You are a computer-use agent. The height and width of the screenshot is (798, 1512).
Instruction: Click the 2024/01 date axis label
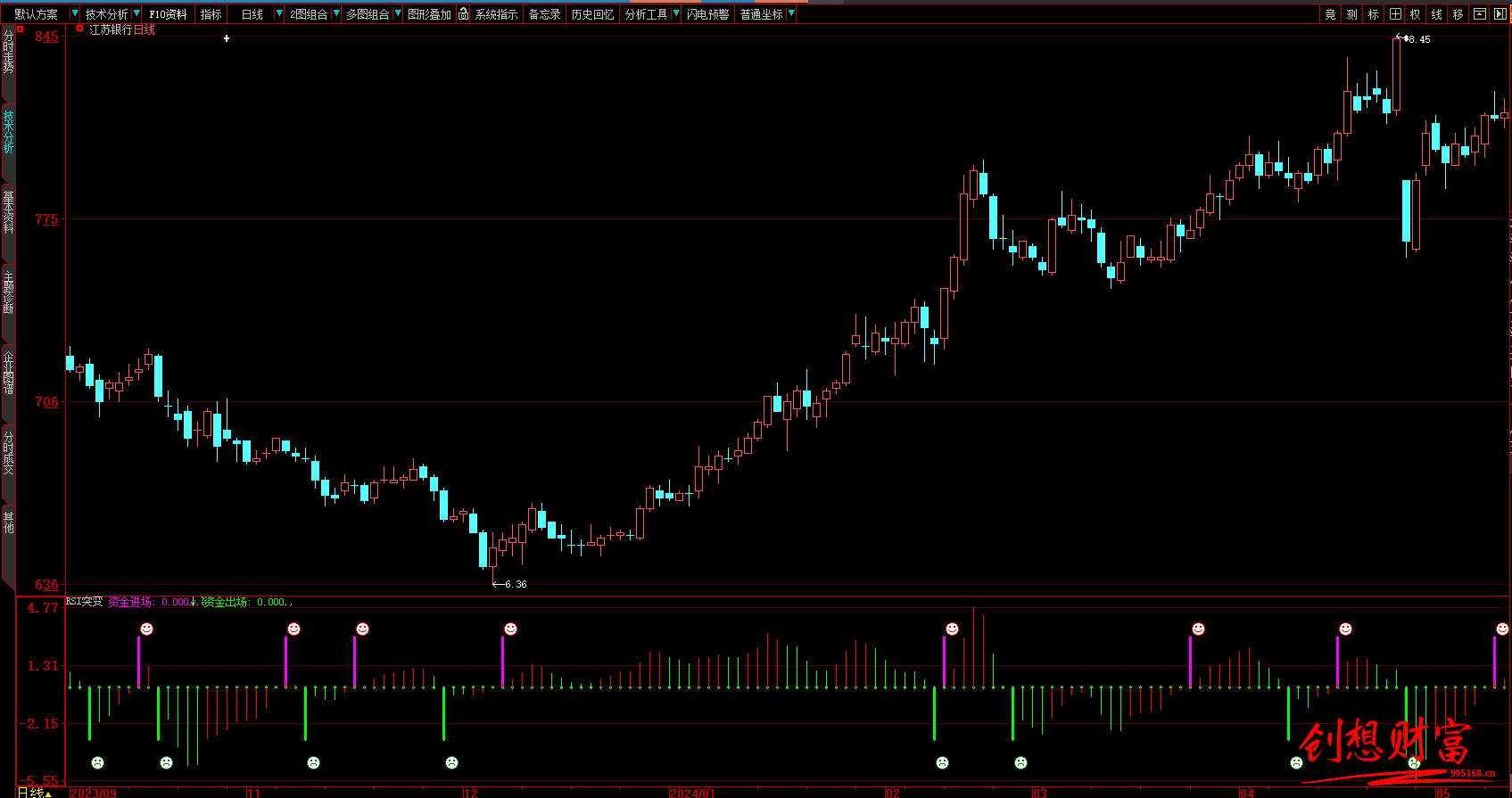[x=692, y=793]
